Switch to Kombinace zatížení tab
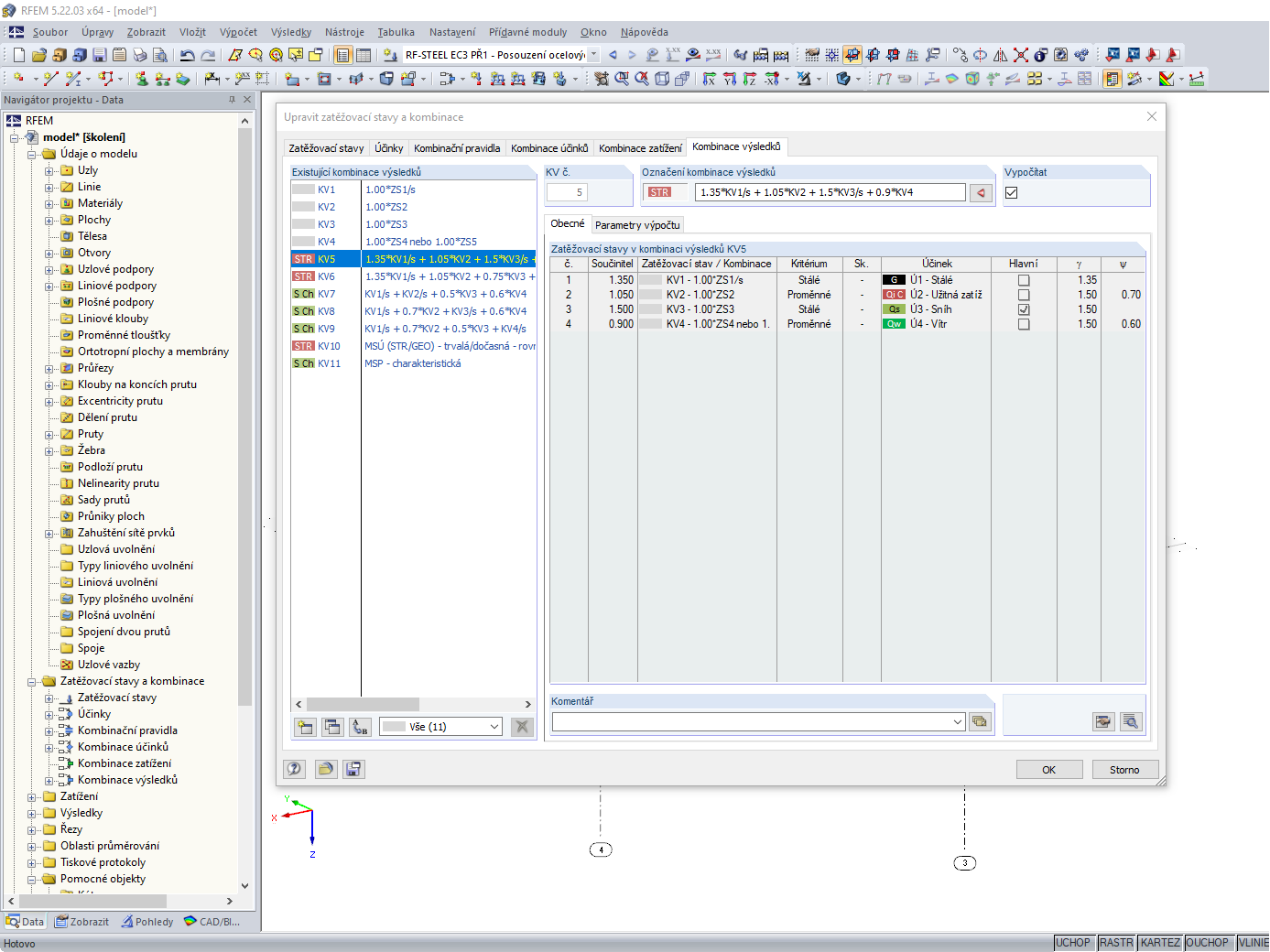The height and width of the screenshot is (952, 1270). tap(640, 148)
